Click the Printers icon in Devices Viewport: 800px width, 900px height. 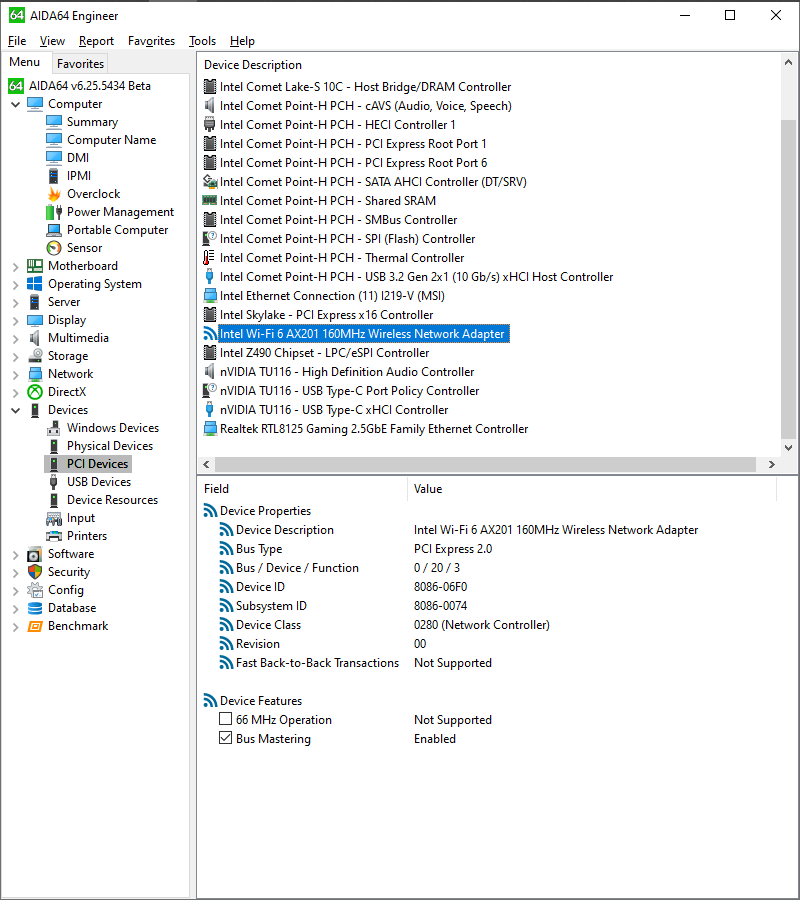tap(54, 536)
